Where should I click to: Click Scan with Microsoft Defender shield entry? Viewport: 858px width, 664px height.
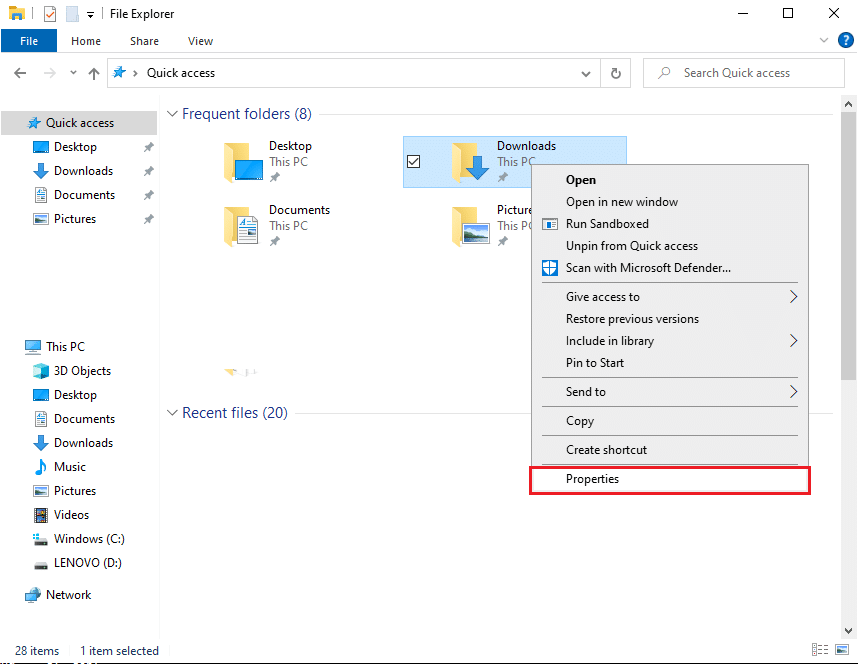pyautogui.click(x=648, y=268)
